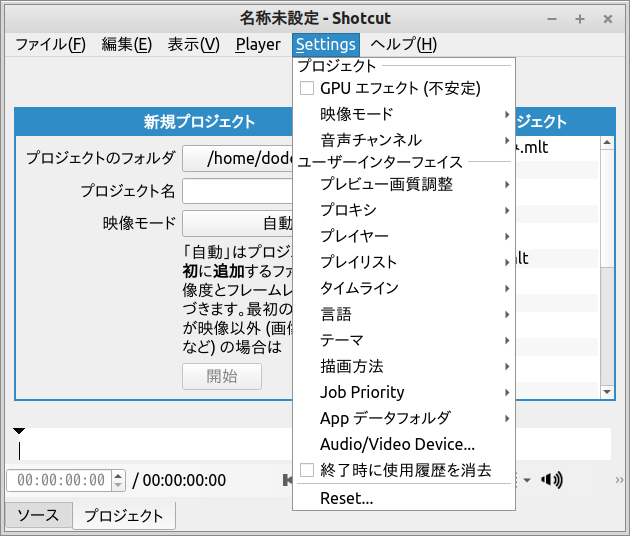Click the recent projects scrollbar down arrow
This screenshot has width=630, height=536.
tap(606, 391)
